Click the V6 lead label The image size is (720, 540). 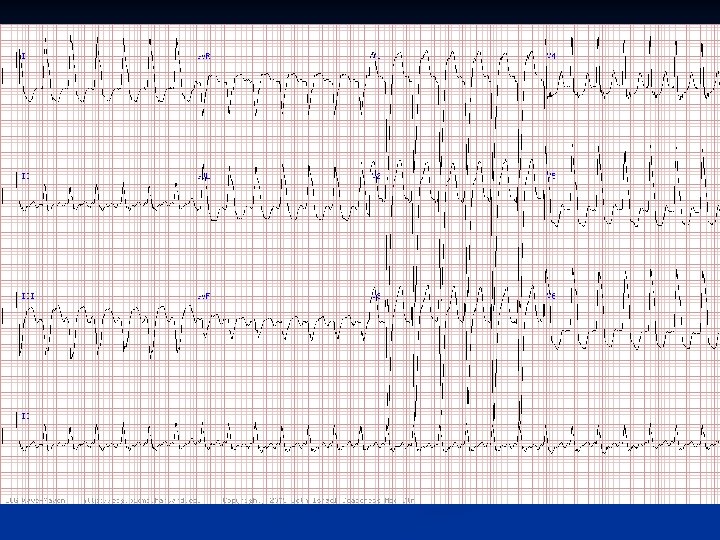pyautogui.click(x=551, y=296)
